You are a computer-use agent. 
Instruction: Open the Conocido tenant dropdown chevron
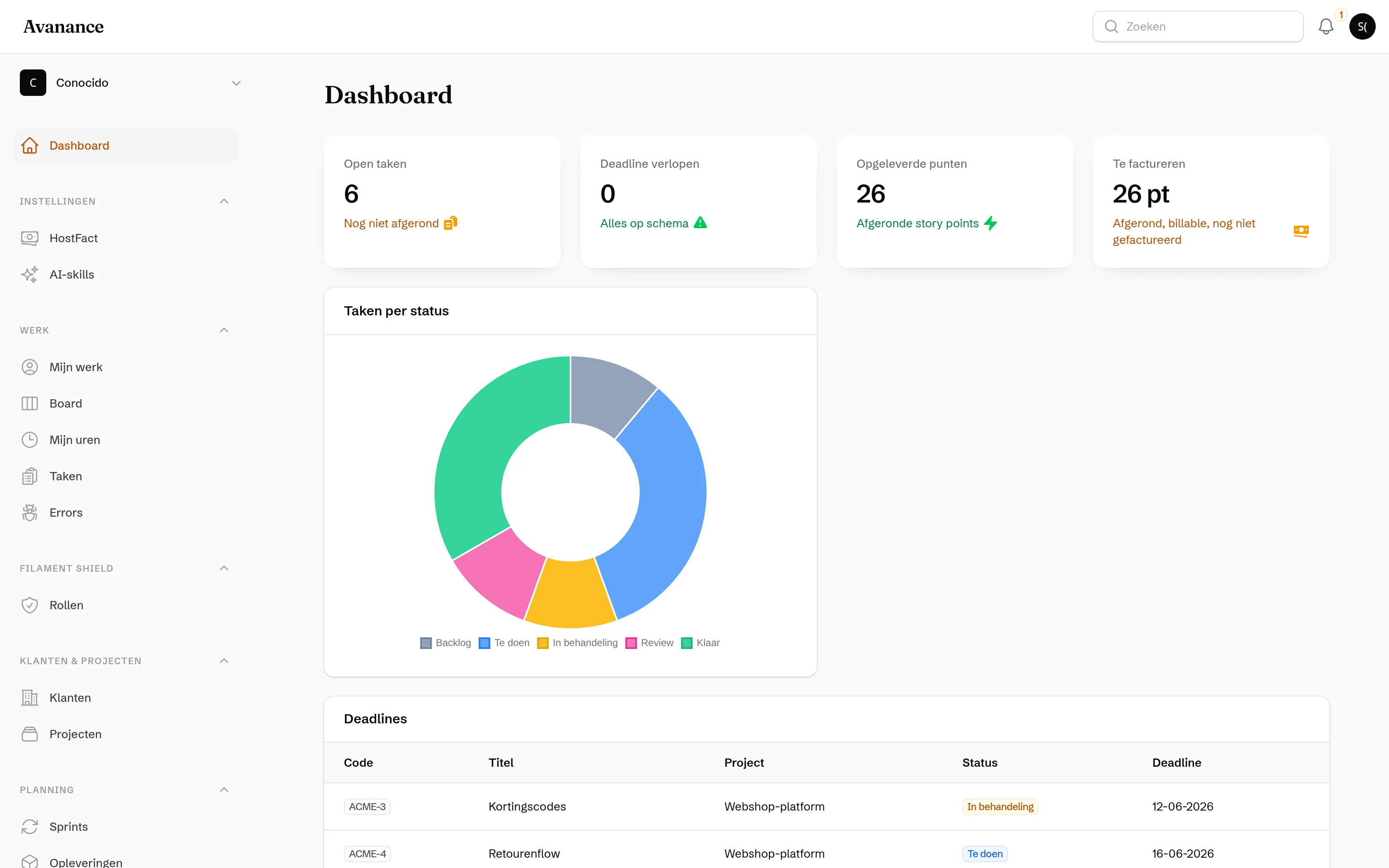point(236,83)
